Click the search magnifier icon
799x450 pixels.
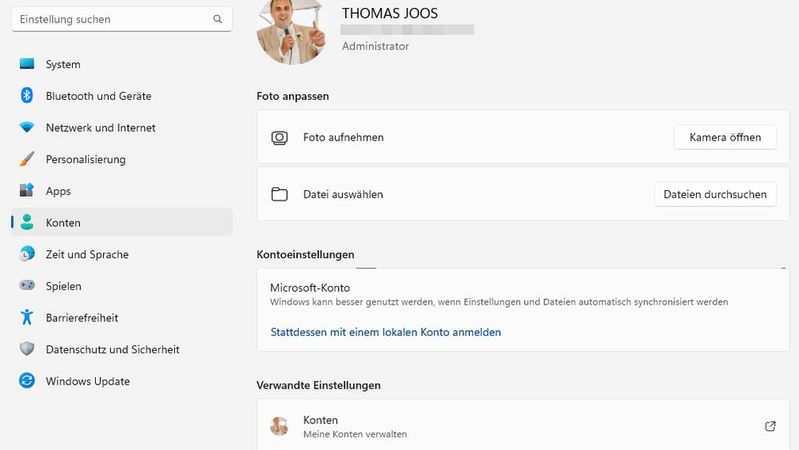pos(218,19)
